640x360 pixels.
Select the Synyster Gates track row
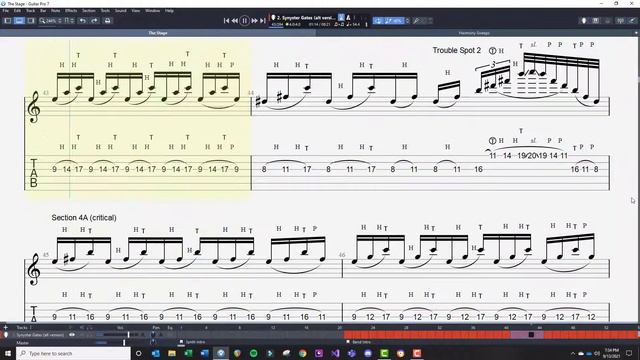point(40,335)
